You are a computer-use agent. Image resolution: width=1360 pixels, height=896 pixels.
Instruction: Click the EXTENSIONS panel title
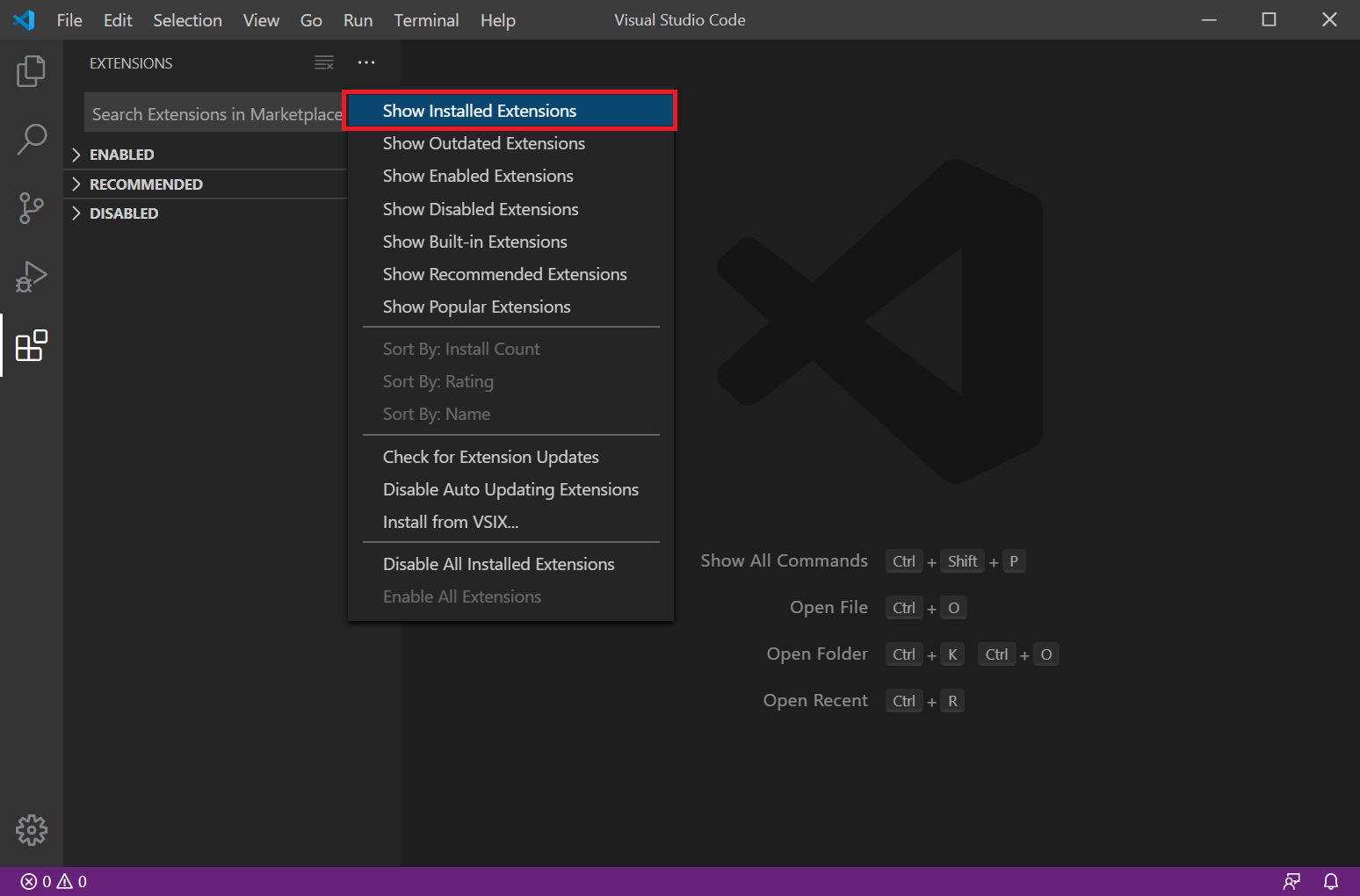pyautogui.click(x=131, y=63)
